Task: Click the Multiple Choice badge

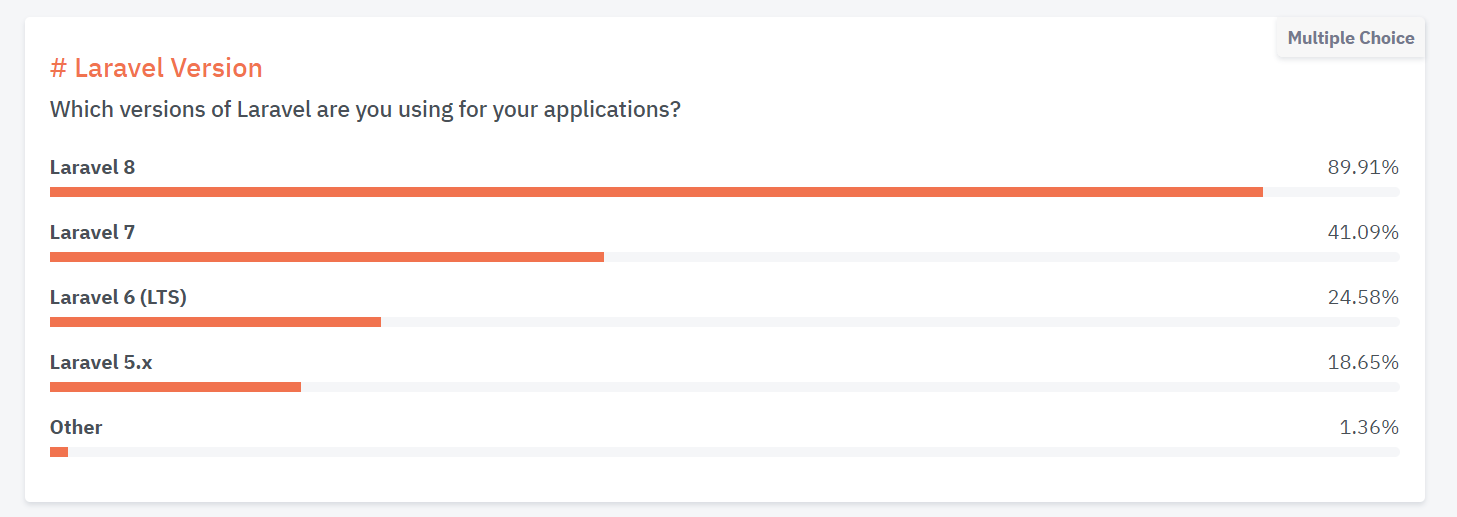Action: [x=1350, y=38]
